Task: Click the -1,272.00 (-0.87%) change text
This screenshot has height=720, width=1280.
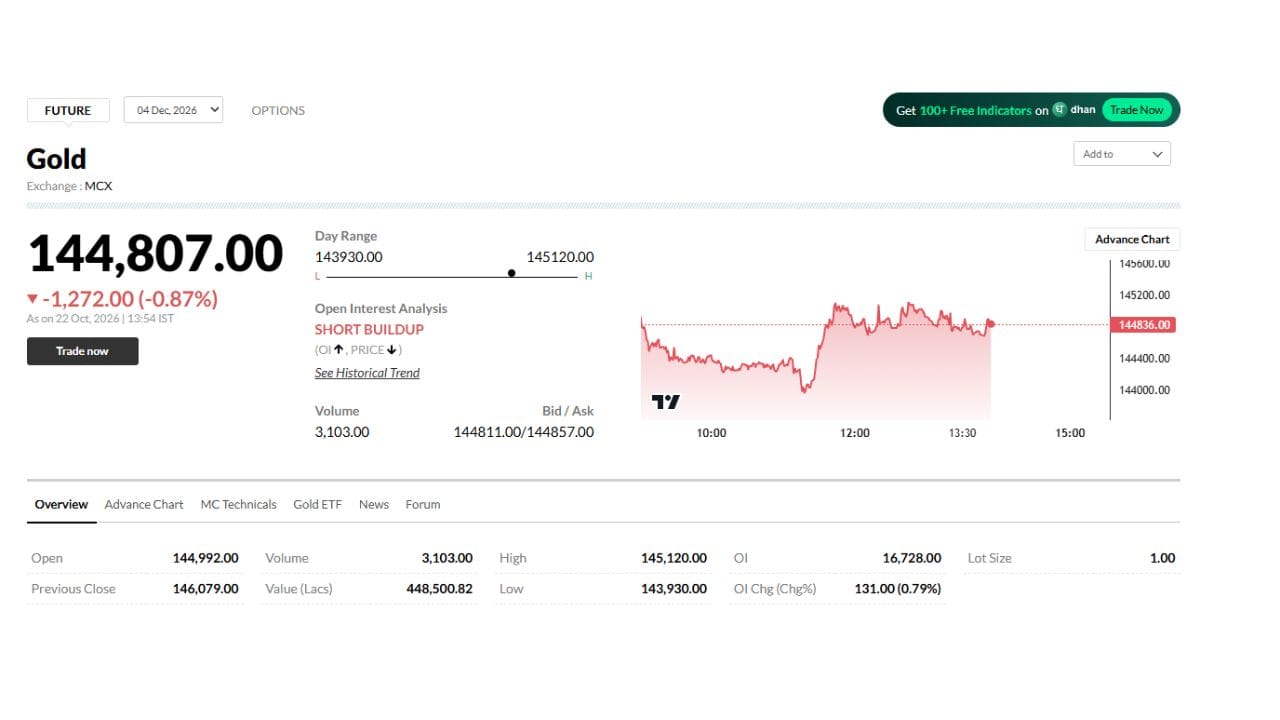Action: click(x=123, y=299)
